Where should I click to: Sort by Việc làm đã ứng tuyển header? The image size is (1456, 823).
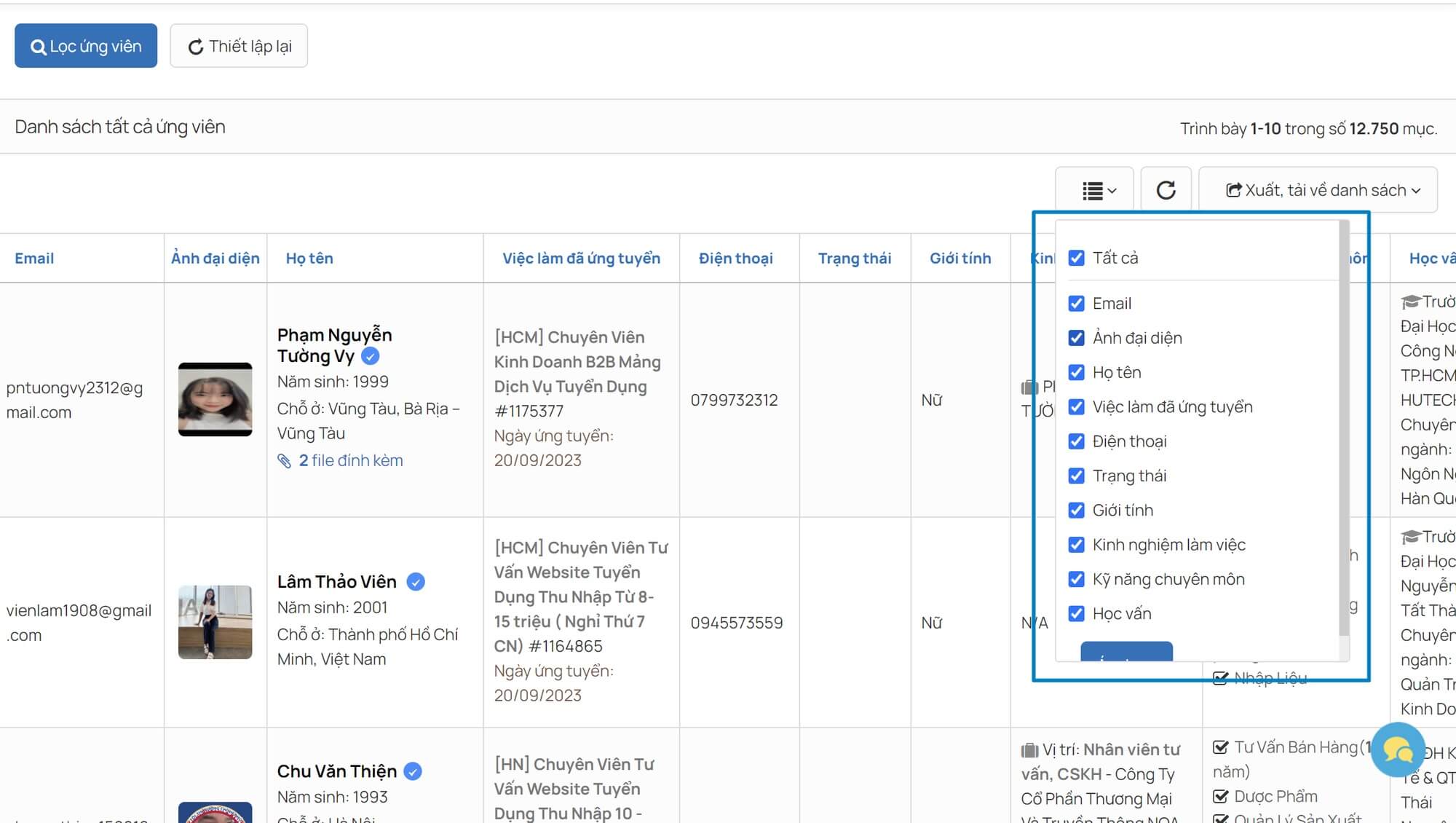581,258
